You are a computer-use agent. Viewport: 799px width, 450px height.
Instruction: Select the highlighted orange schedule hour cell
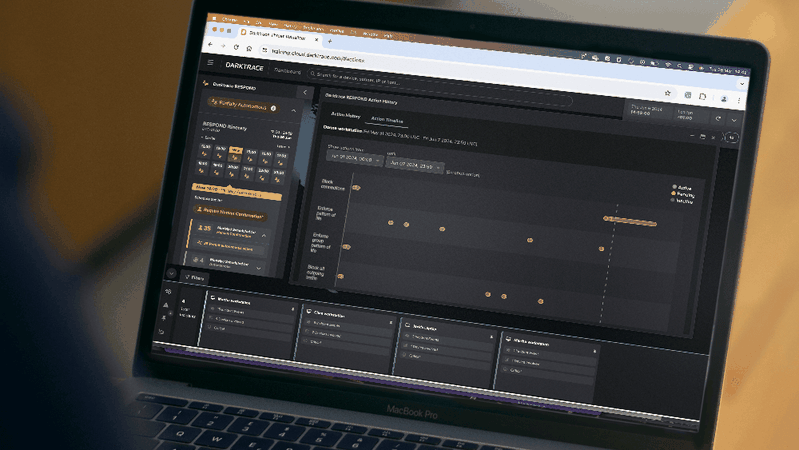click(x=235, y=154)
